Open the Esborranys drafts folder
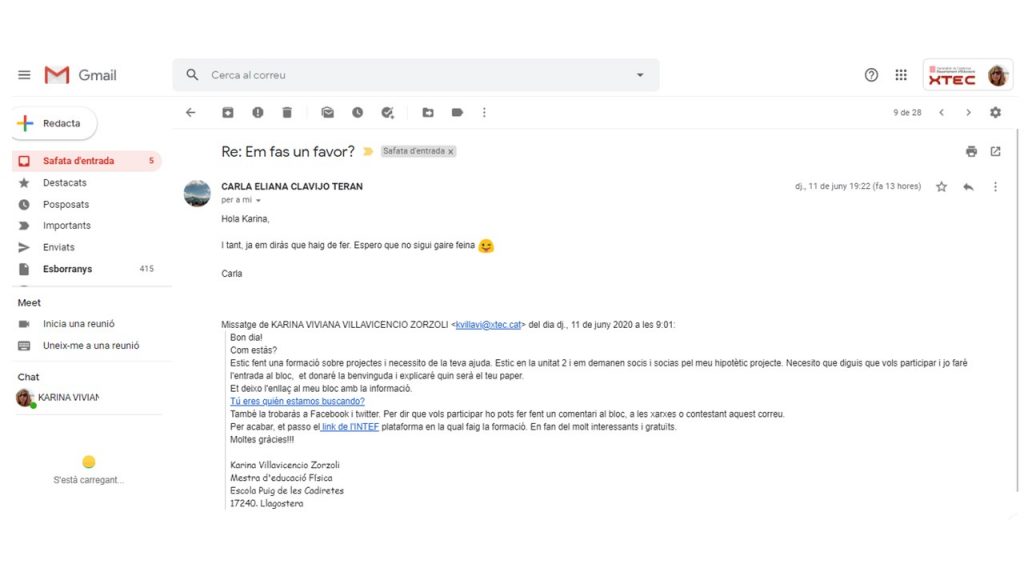This screenshot has width=1024, height=576. pos(67,269)
